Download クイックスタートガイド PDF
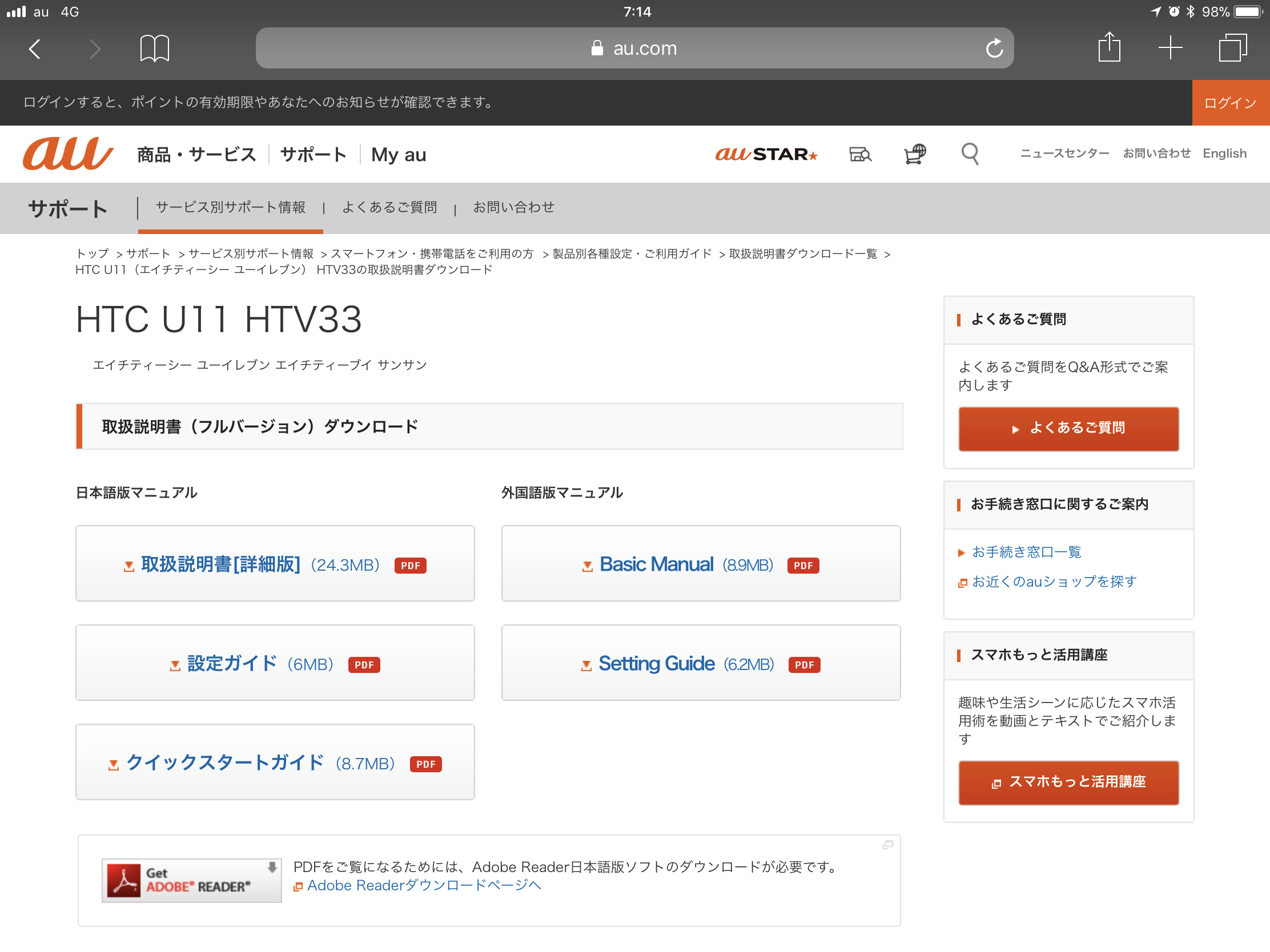 pyautogui.click(x=275, y=762)
